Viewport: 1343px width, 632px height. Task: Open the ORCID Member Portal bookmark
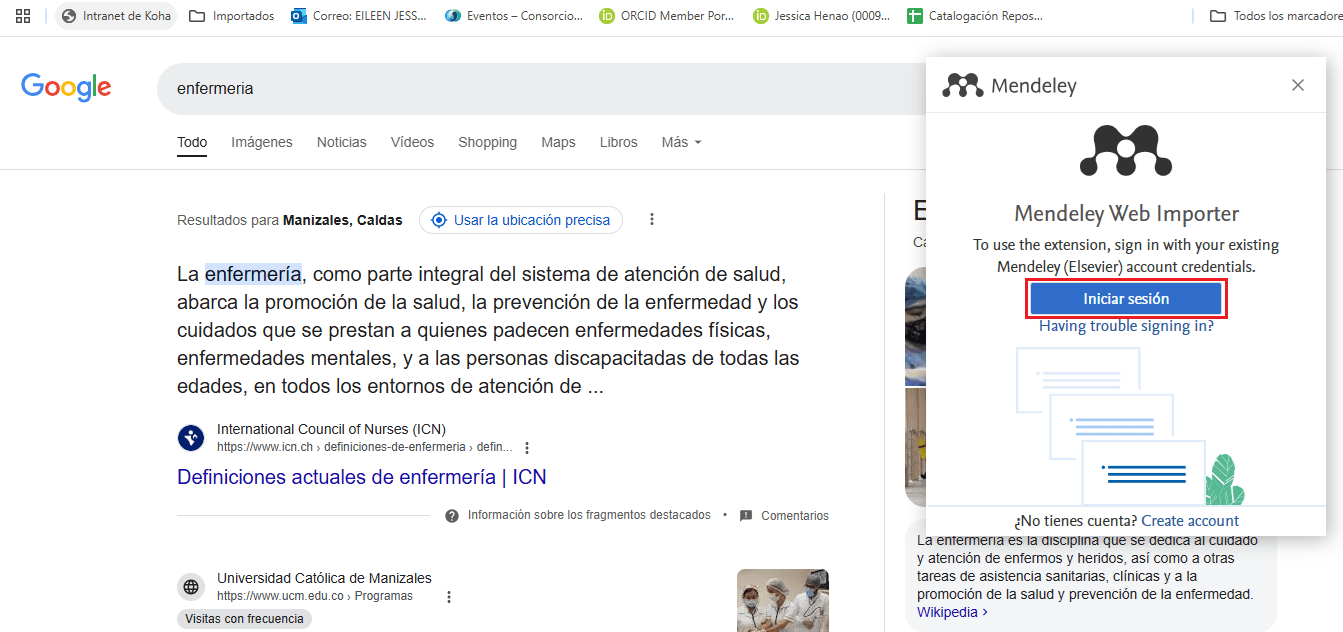667,16
